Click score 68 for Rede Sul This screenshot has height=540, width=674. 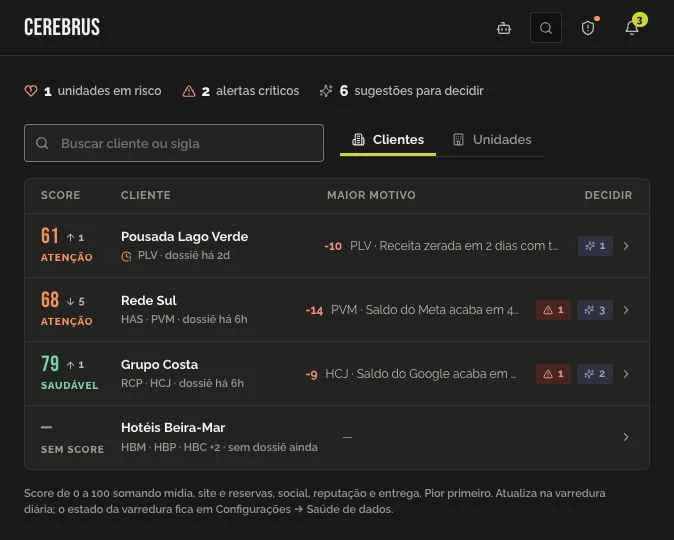tap(50, 300)
